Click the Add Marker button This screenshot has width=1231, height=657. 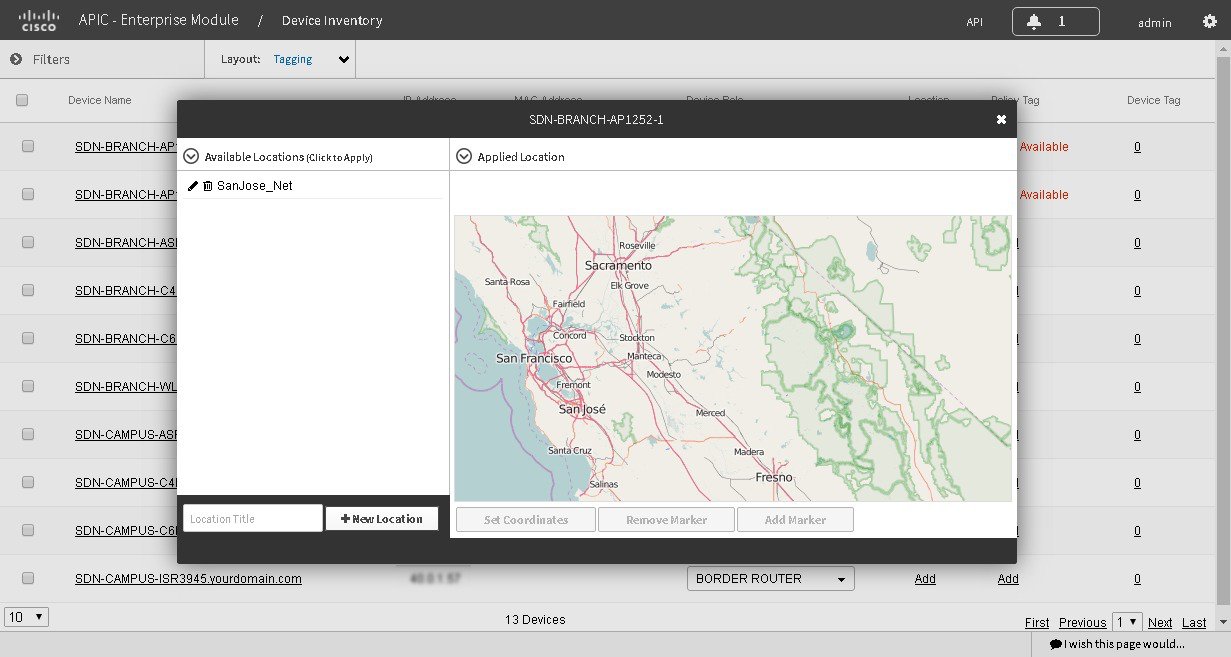[795, 520]
